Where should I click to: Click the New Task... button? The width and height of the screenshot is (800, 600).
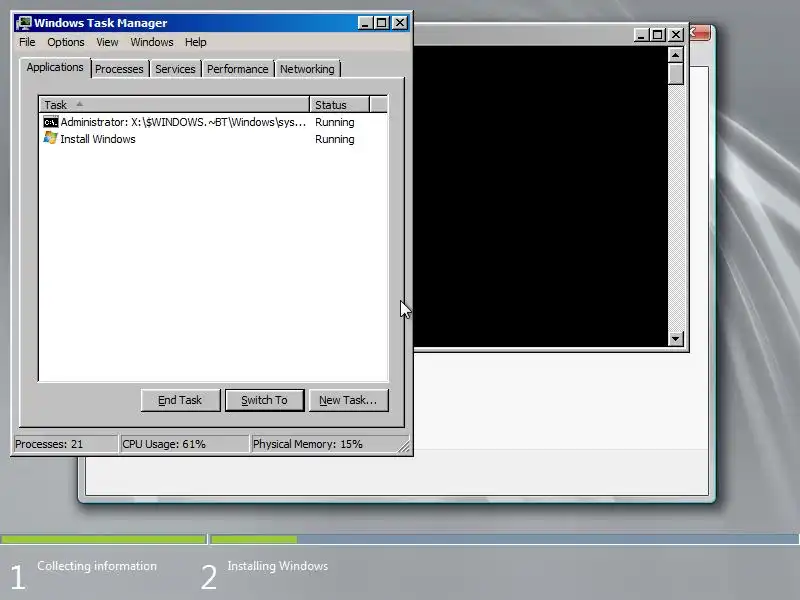coord(348,400)
